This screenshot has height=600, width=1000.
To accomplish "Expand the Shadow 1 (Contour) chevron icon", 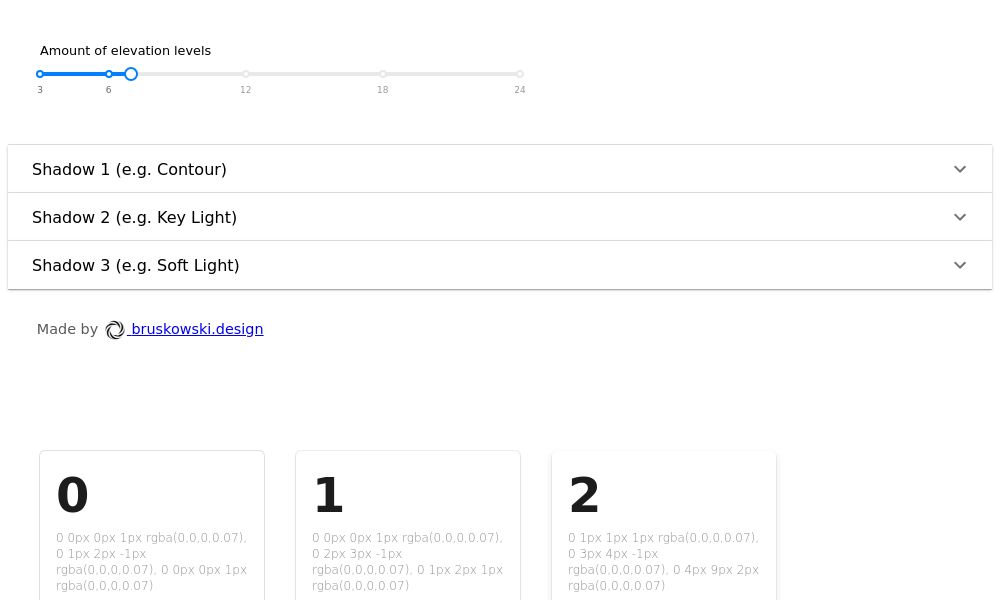I will click(x=960, y=169).
